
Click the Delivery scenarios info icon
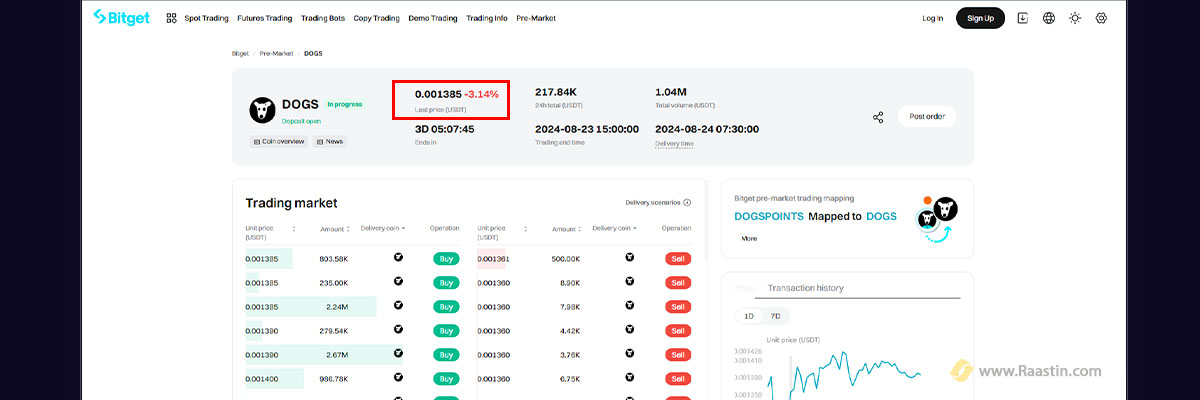click(x=687, y=202)
